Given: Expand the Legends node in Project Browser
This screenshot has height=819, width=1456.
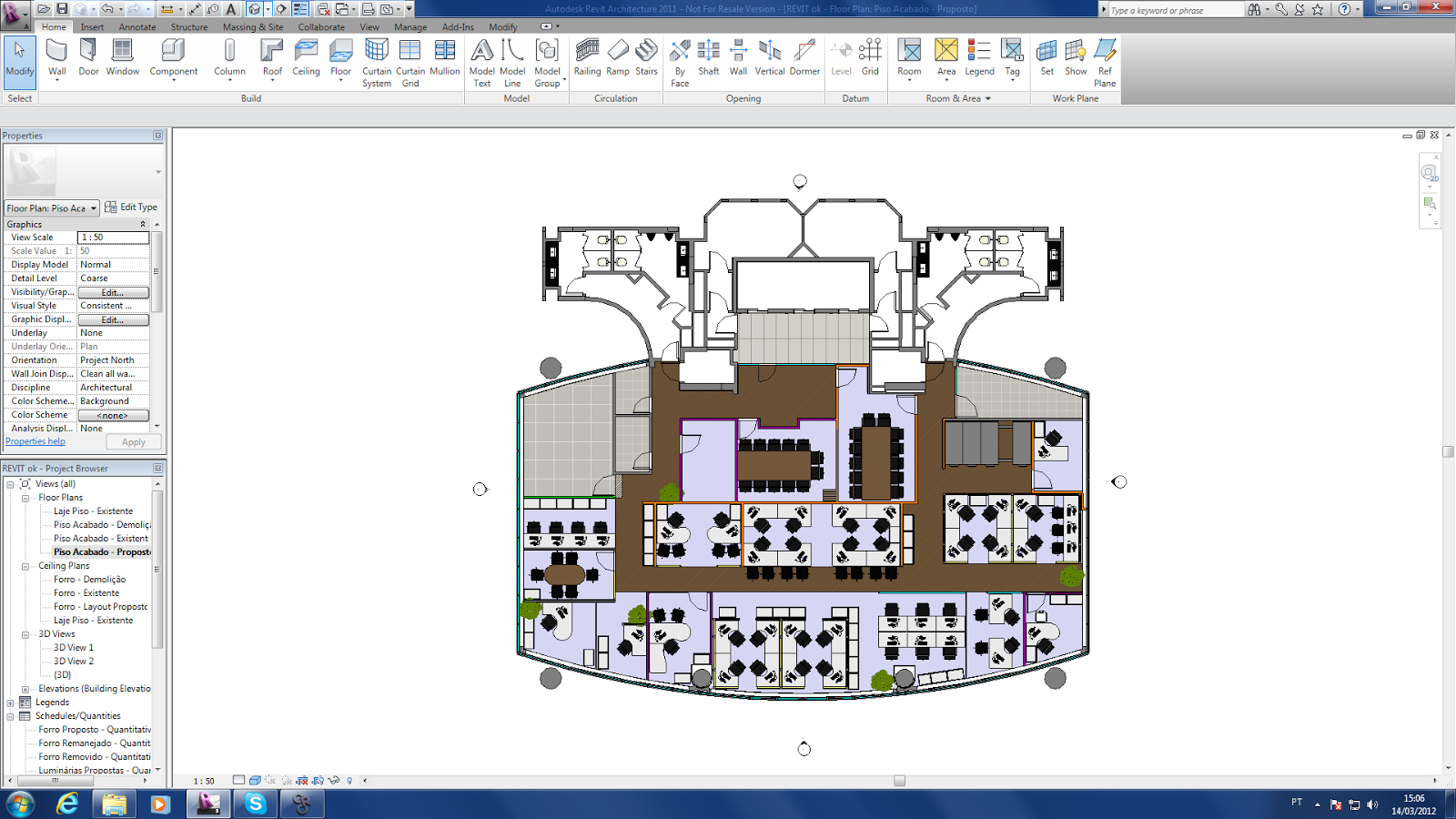Looking at the screenshot, I should click(11, 703).
